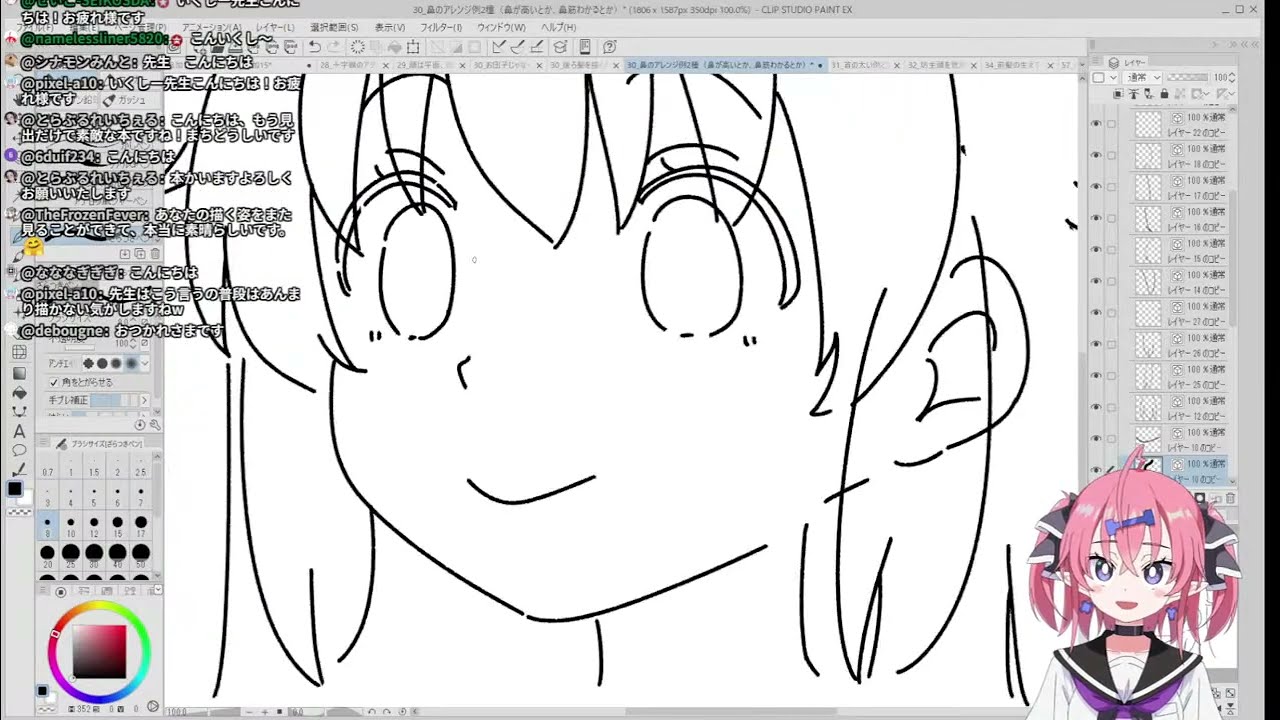The height and width of the screenshot is (720, 1280).
Task: Expand the anti-aliasing options dropdown arrow
Action: point(145,364)
